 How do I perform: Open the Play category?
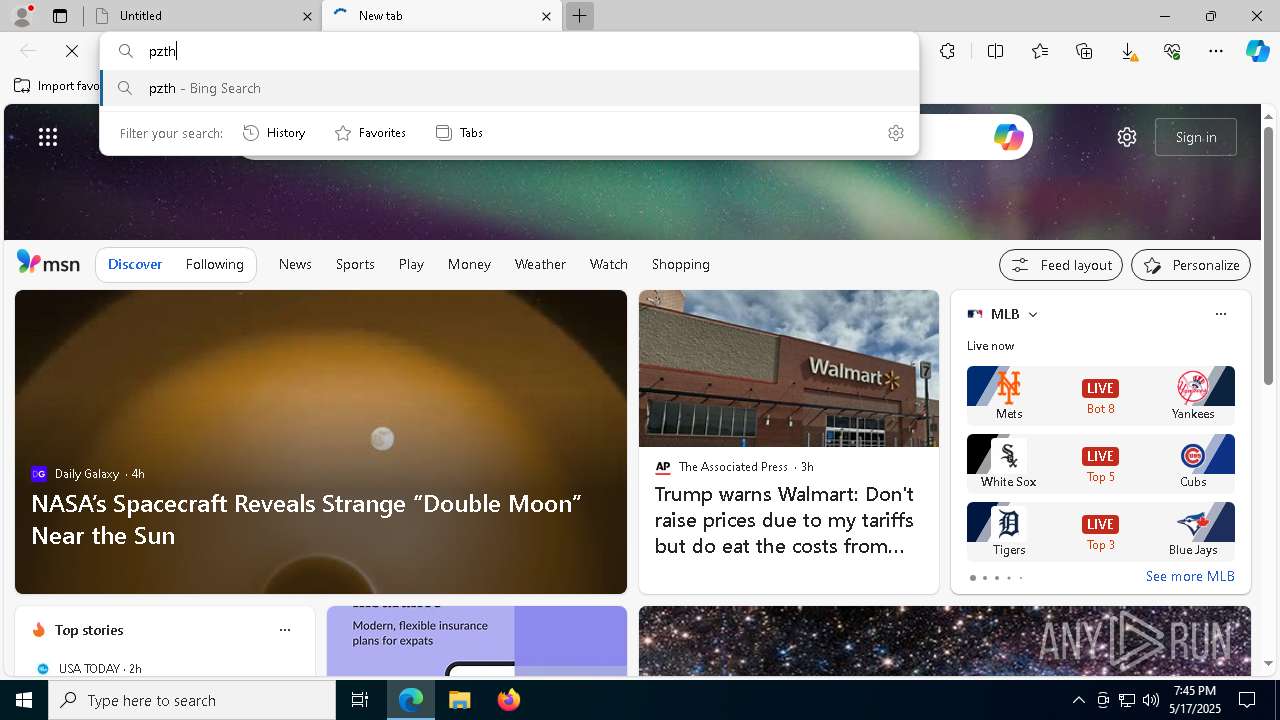click(x=411, y=264)
